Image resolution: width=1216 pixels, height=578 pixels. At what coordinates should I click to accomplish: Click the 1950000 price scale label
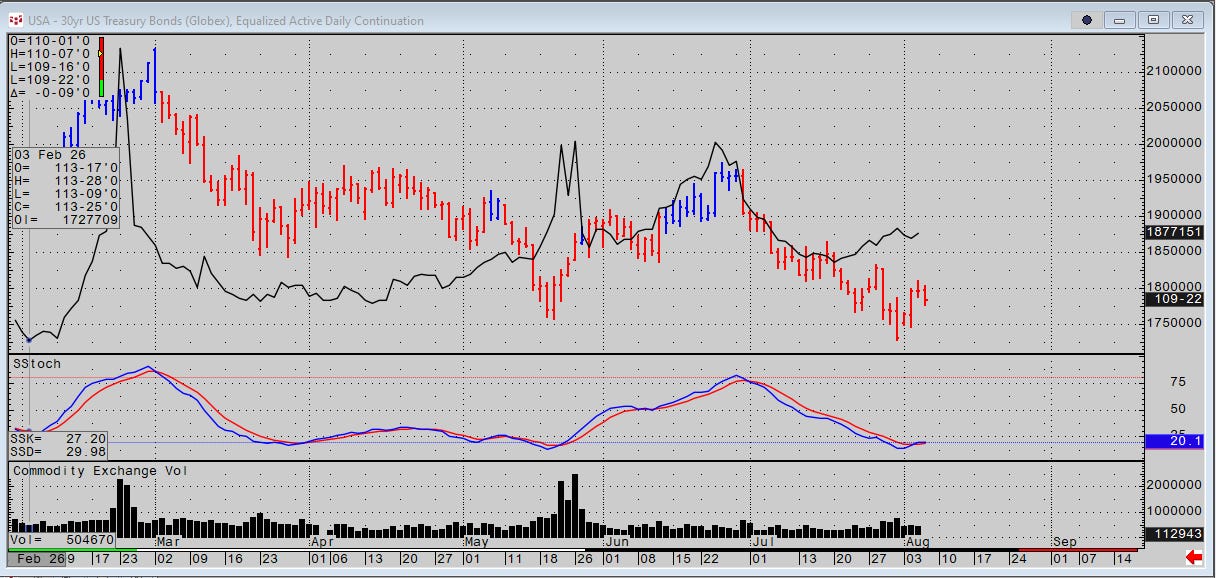coord(1174,179)
